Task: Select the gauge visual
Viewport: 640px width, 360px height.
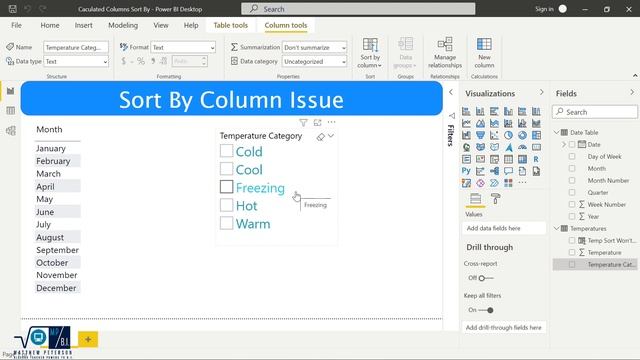Action: point(522,147)
